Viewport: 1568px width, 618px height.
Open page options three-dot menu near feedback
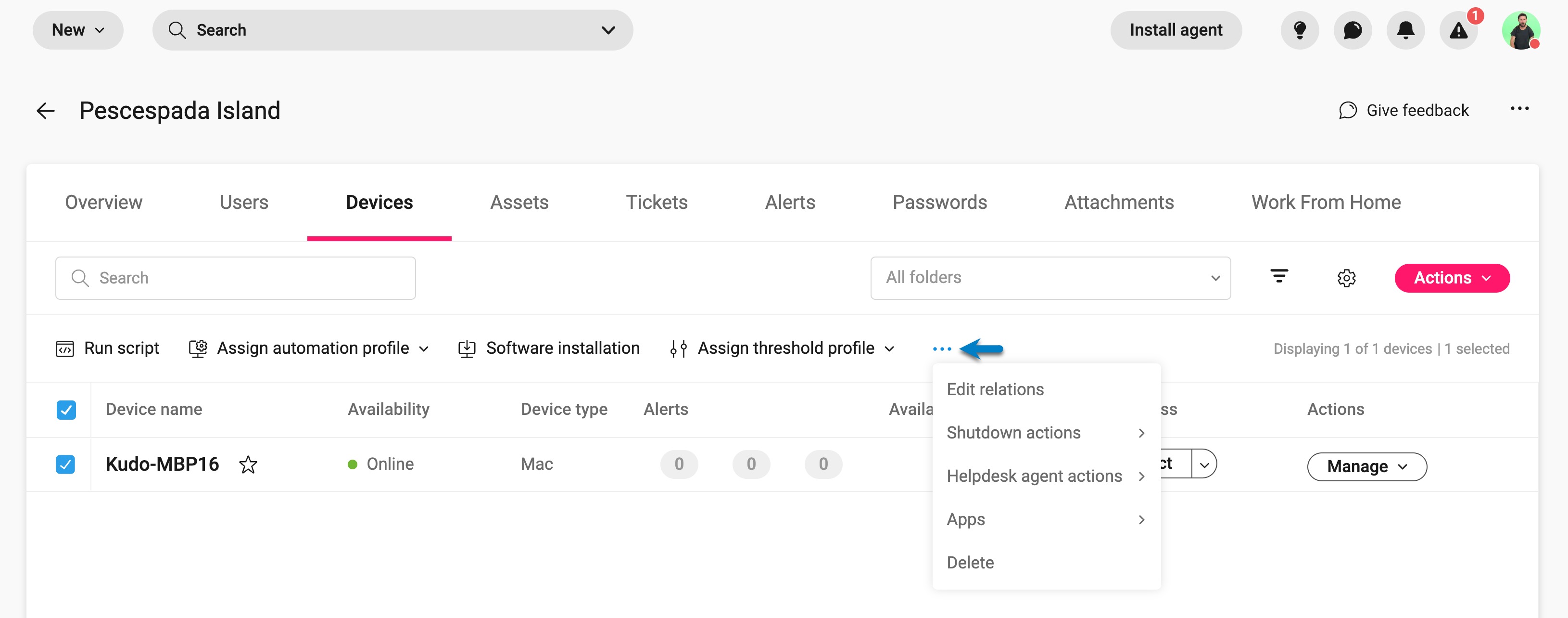point(1519,109)
